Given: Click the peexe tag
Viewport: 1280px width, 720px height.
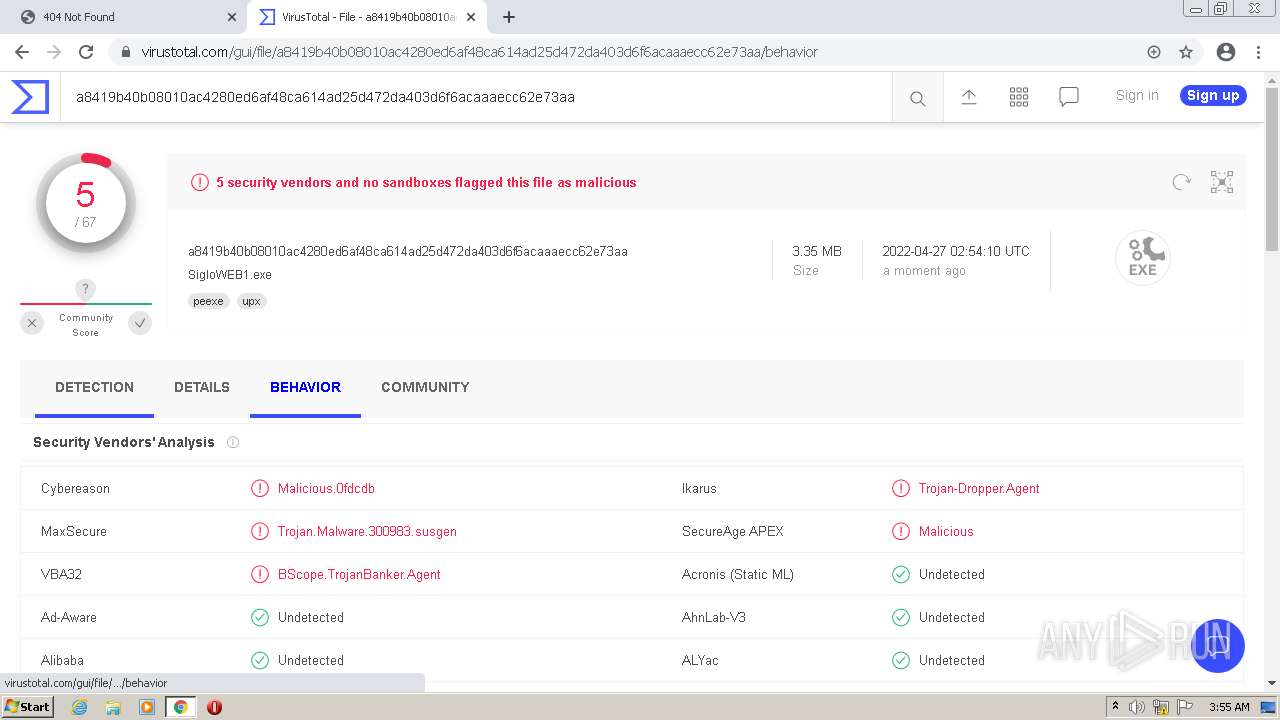Looking at the screenshot, I should 208,301.
